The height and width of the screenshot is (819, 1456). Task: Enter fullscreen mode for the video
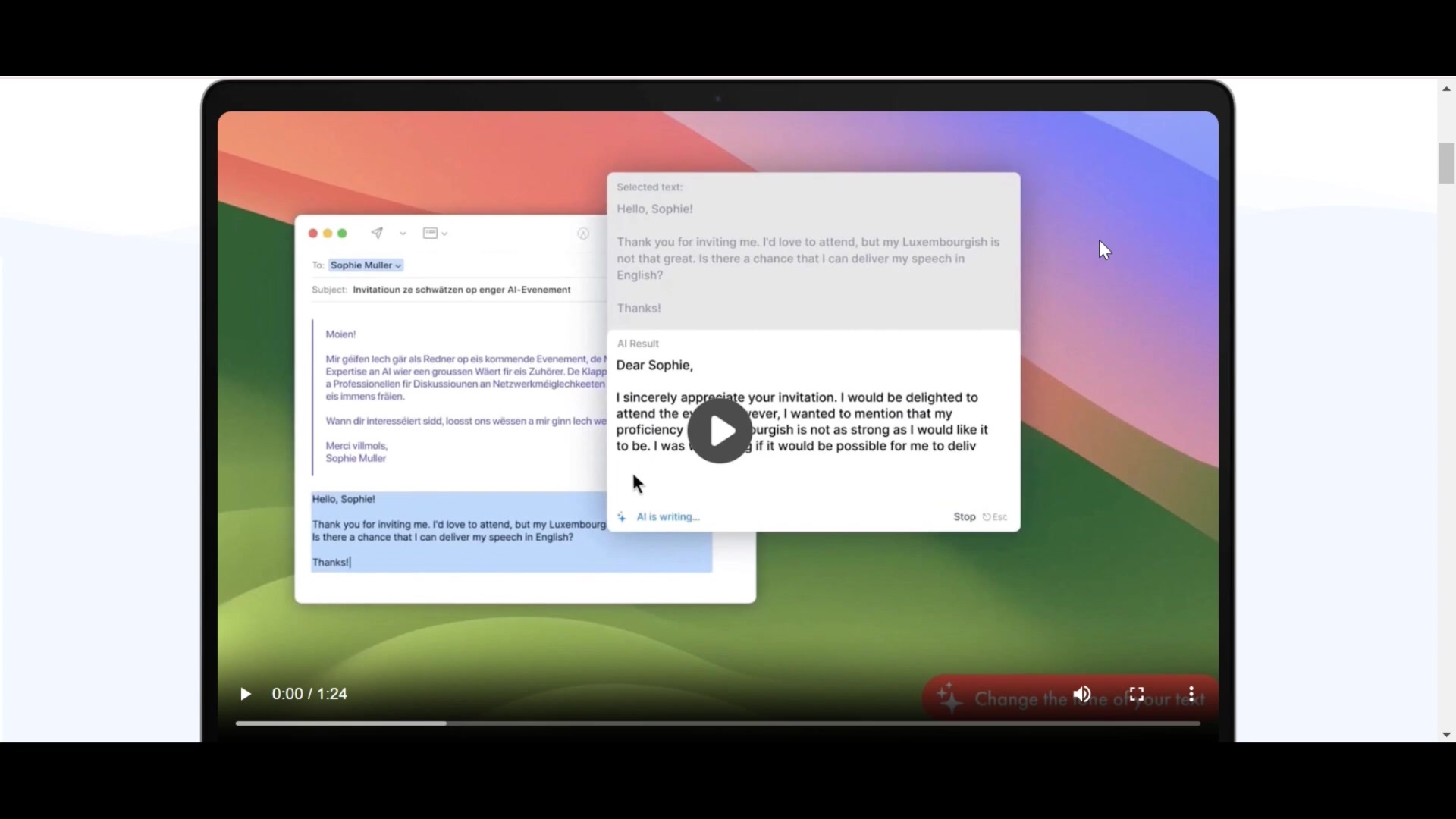[x=1136, y=694]
